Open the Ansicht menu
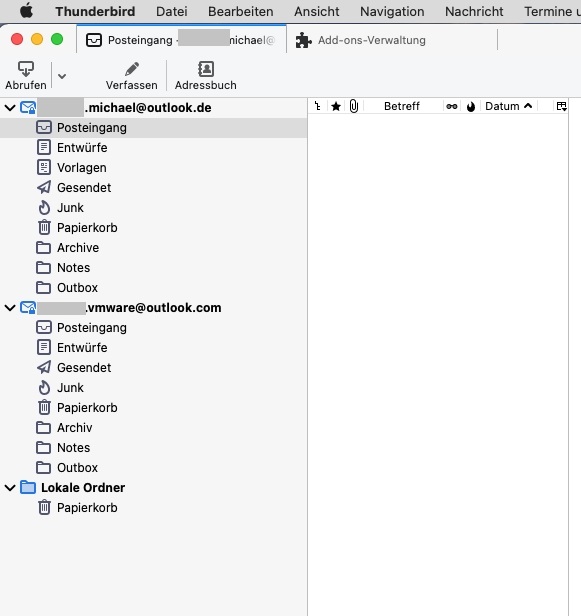 point(317,11)
